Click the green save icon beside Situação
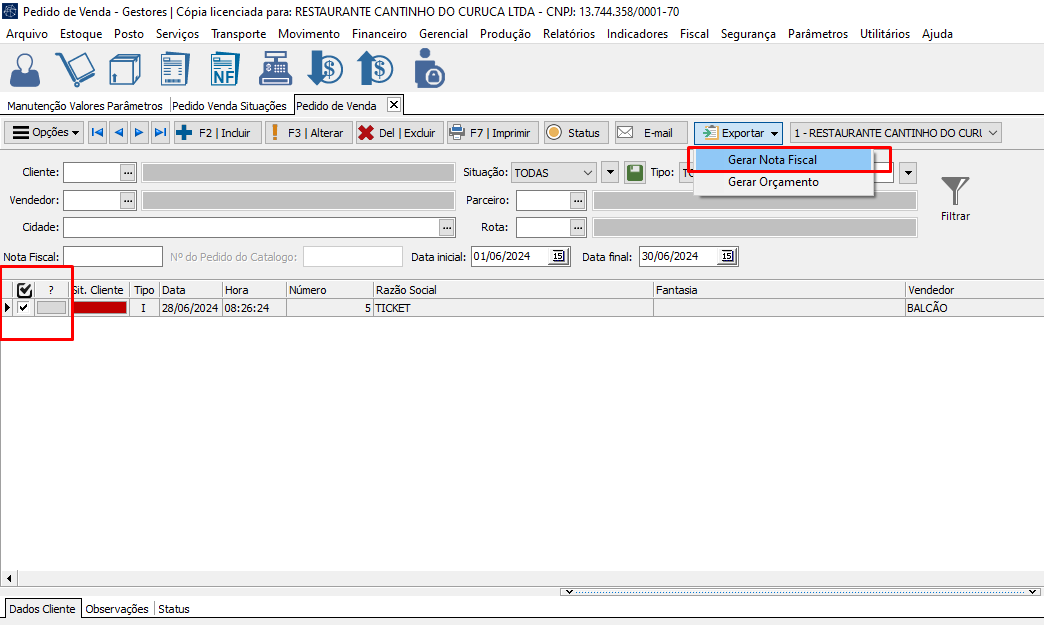 (x=634, y=173)
